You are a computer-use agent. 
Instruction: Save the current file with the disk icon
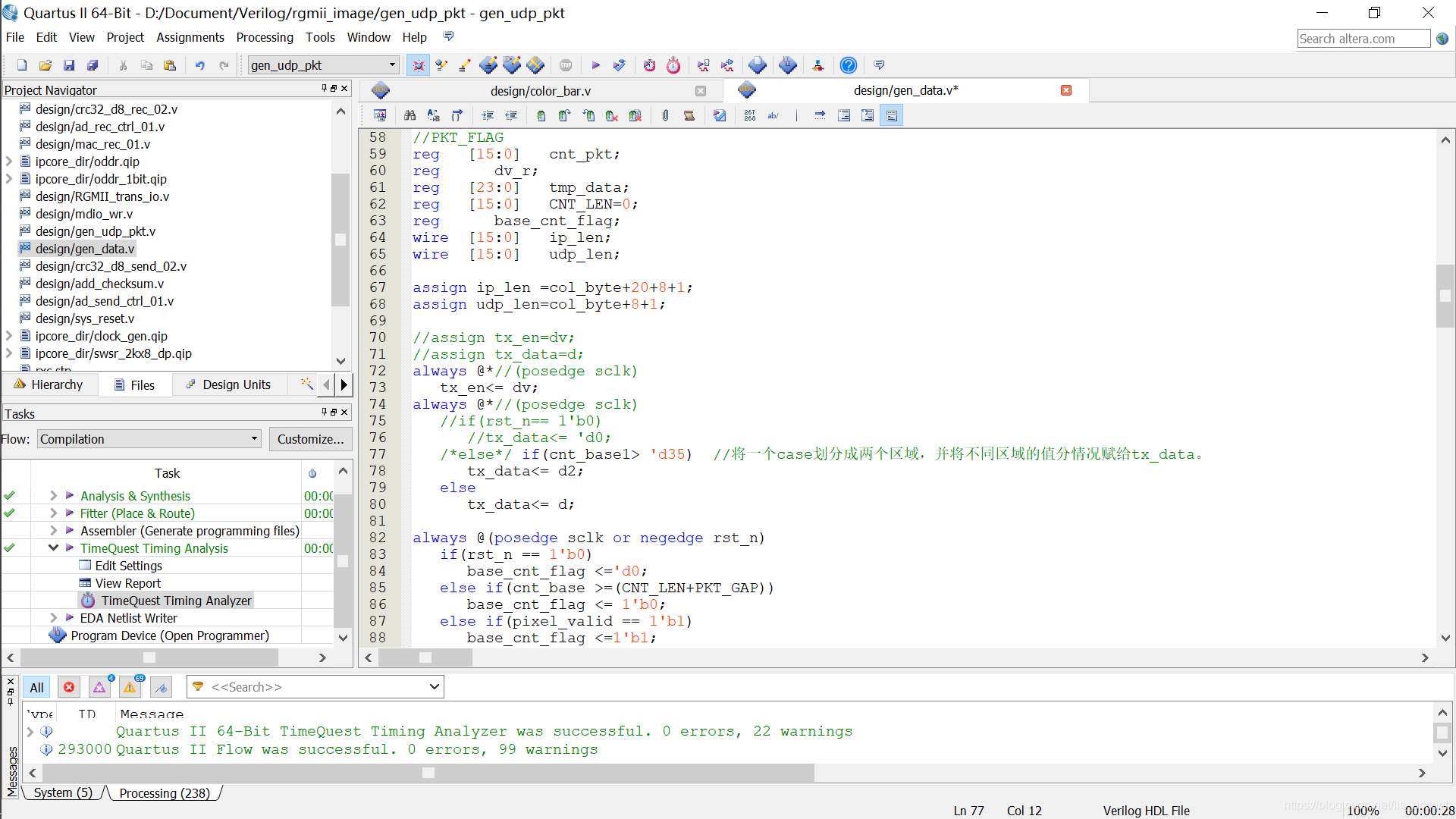click(69, 65)
